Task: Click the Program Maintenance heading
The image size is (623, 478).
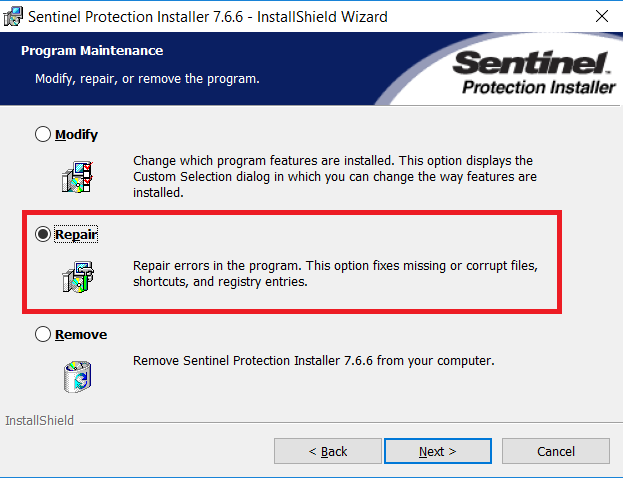Action: point(92,50)
